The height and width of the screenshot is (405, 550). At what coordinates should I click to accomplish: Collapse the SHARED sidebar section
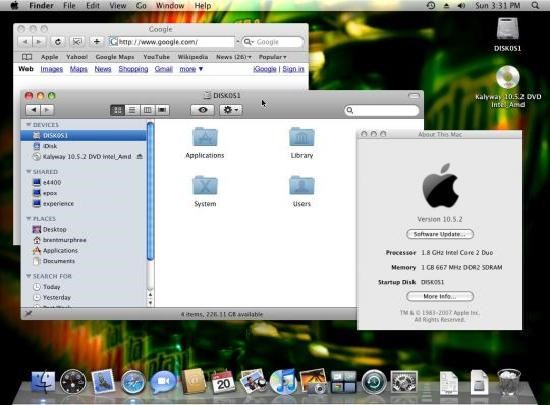(x=28, y=171)
